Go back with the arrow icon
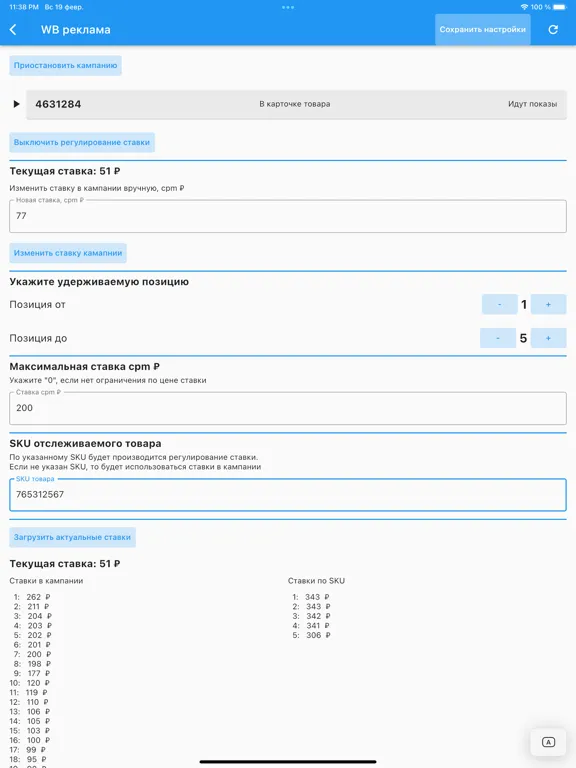This screenshot has width=576, height=768. pos(13,30)
